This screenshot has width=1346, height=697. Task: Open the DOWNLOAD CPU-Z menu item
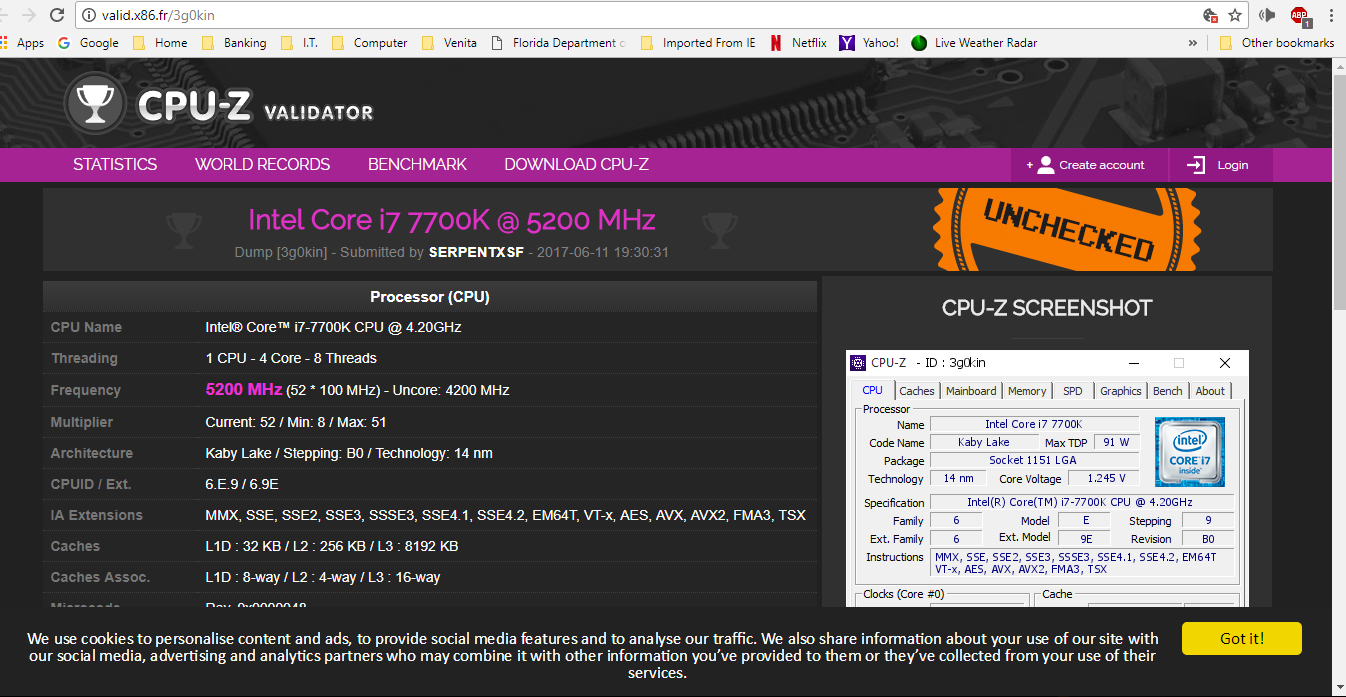[577, 165]
